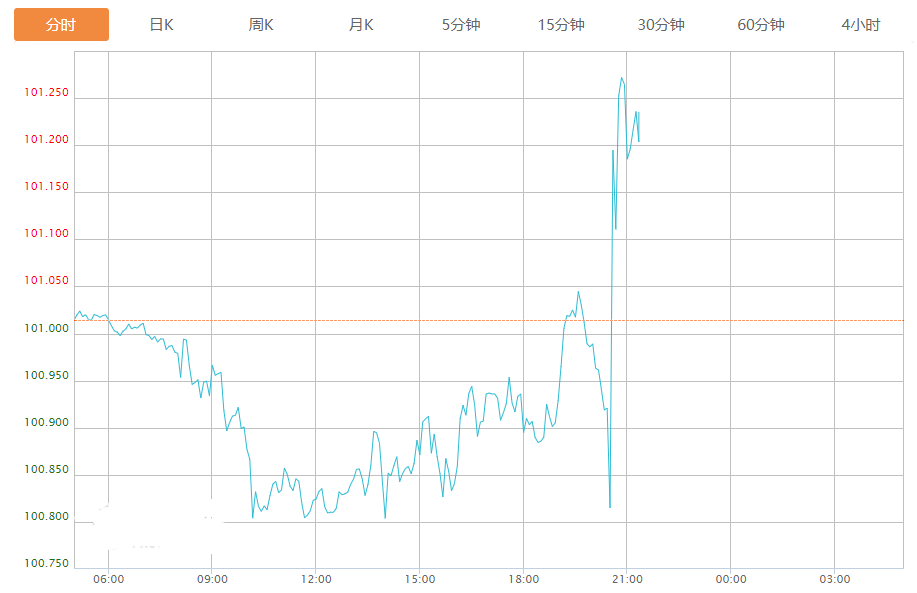Open the 60分钟 interval tab

click(x=761, y=25)
